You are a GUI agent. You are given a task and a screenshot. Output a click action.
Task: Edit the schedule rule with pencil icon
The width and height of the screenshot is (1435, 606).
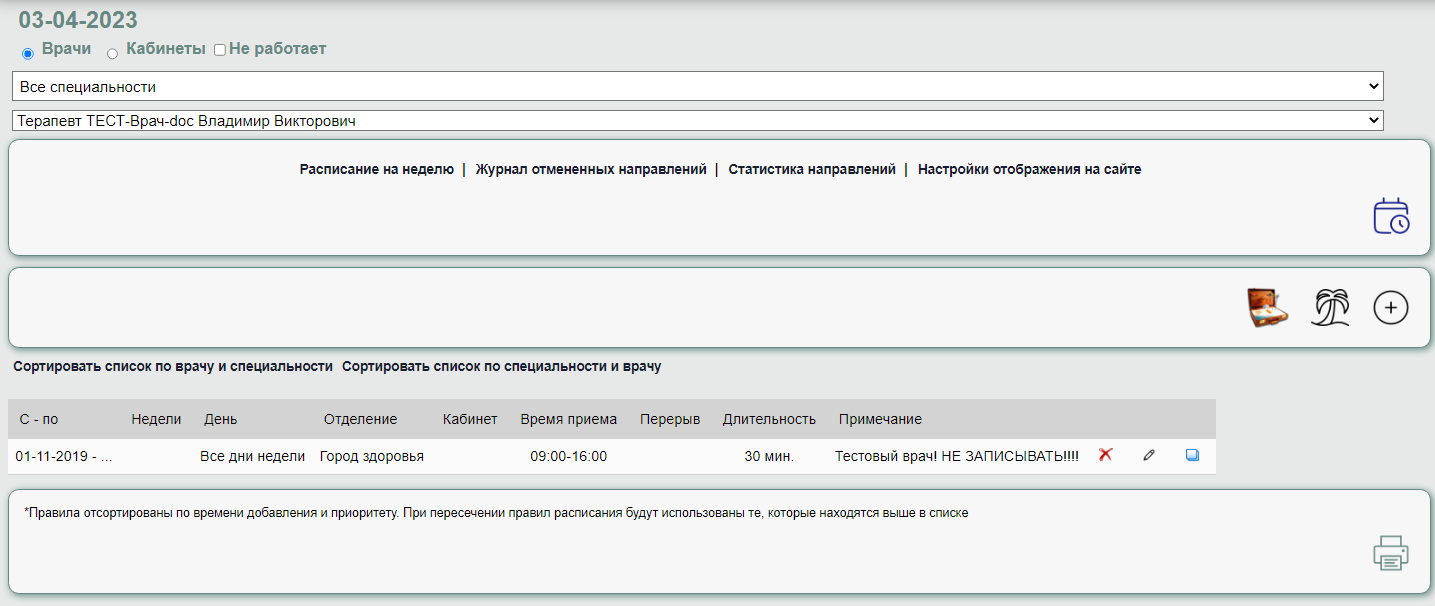1149,456
